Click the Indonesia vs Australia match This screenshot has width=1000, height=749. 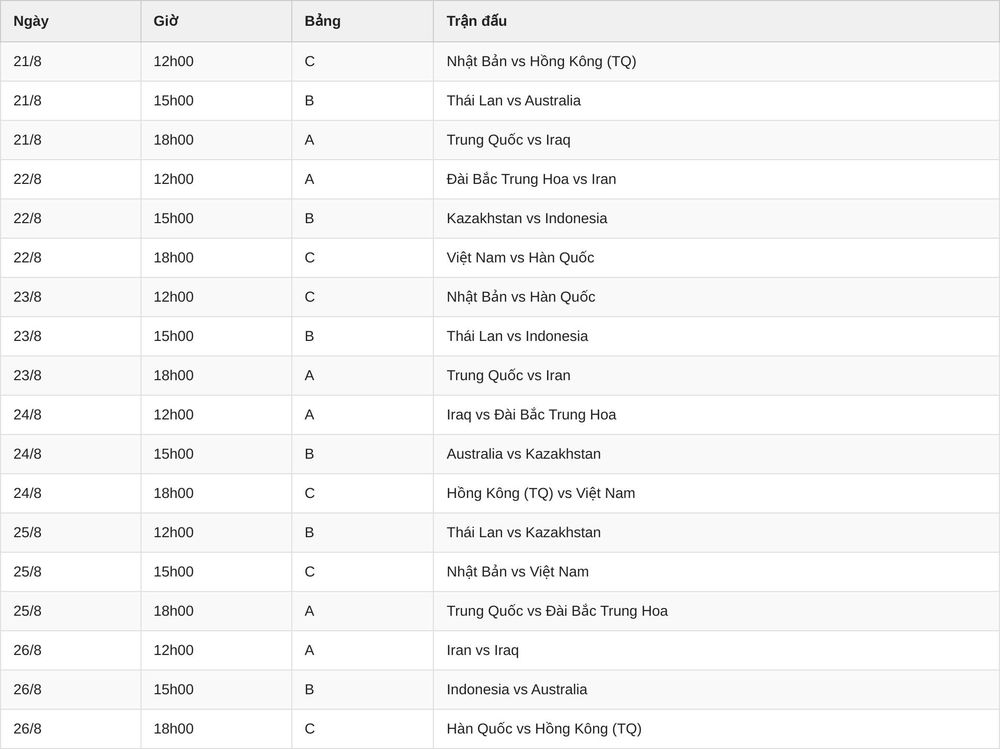point(517,690)
